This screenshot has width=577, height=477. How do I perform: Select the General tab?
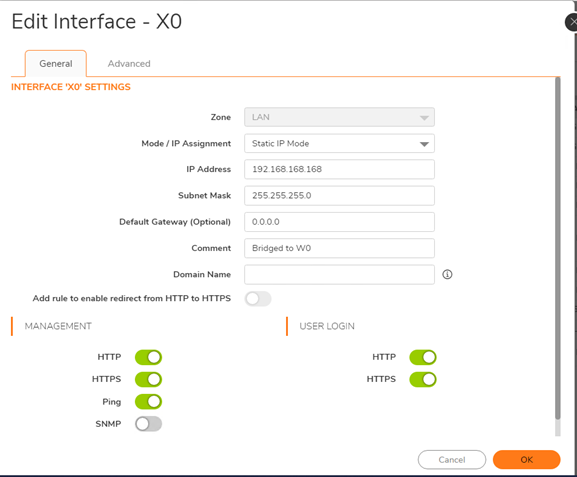(56, 64)
